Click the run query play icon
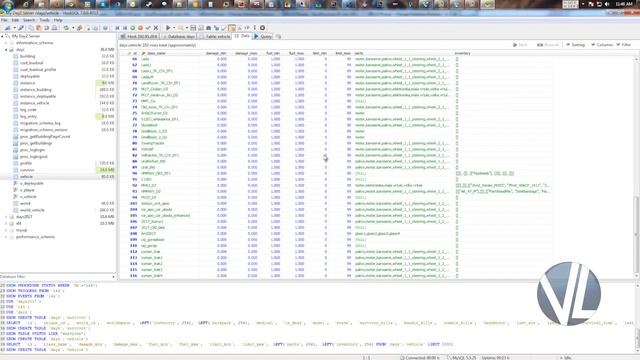Viewport: 640px width, 360px height. tap(168, 28)
